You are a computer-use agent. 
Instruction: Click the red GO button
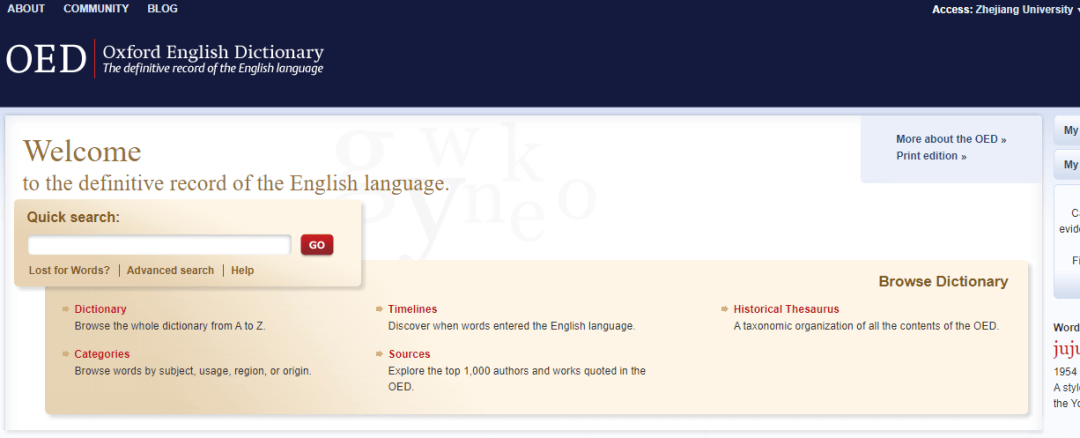pyautogui.click(x=317, y=245)
